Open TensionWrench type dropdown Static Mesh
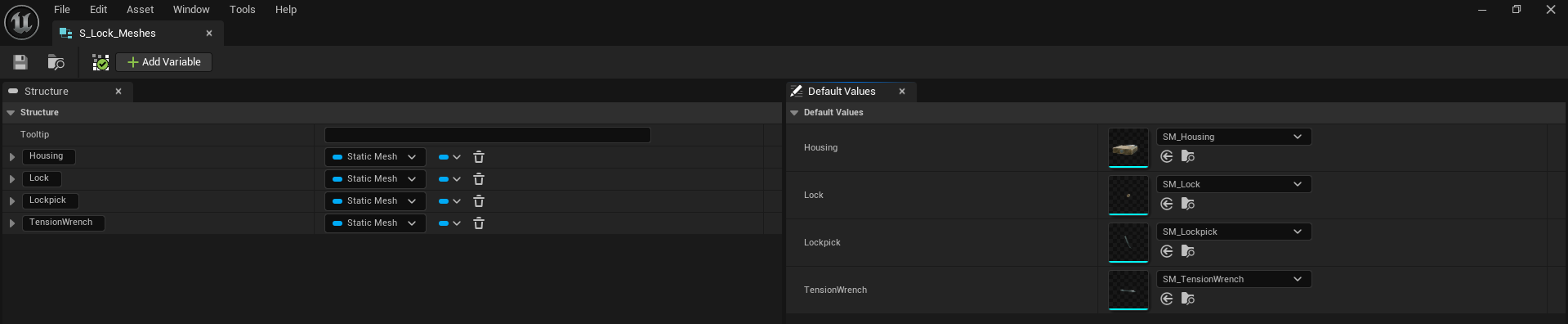1568x324 pixels. click(375, 223)
